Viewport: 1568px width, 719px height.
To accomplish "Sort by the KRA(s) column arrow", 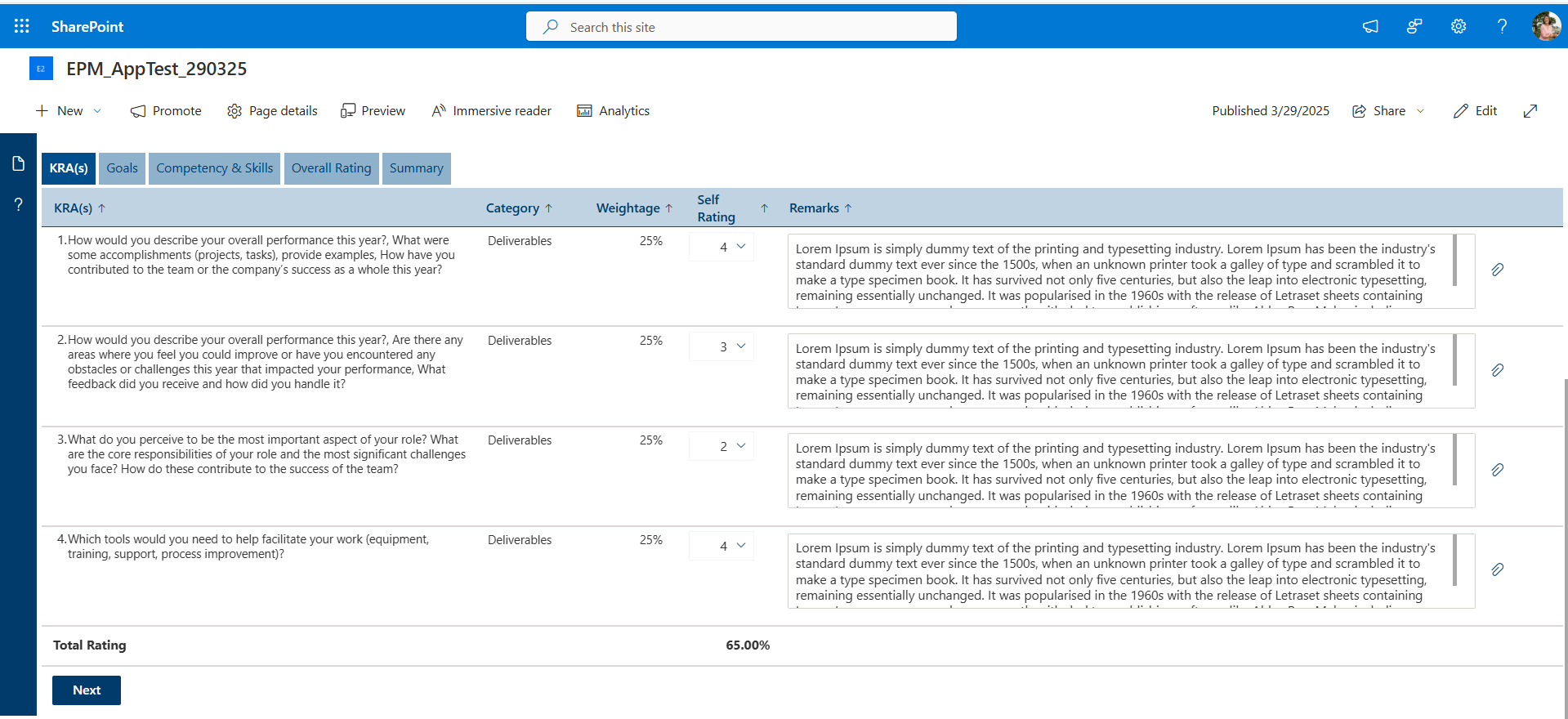I will [102, 208].
